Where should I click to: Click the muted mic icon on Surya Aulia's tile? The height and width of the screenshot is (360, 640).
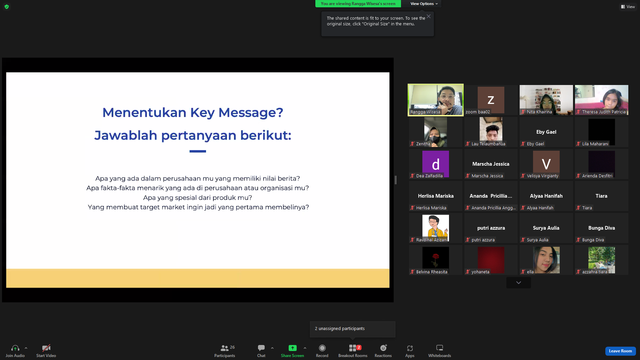[523, 240]
